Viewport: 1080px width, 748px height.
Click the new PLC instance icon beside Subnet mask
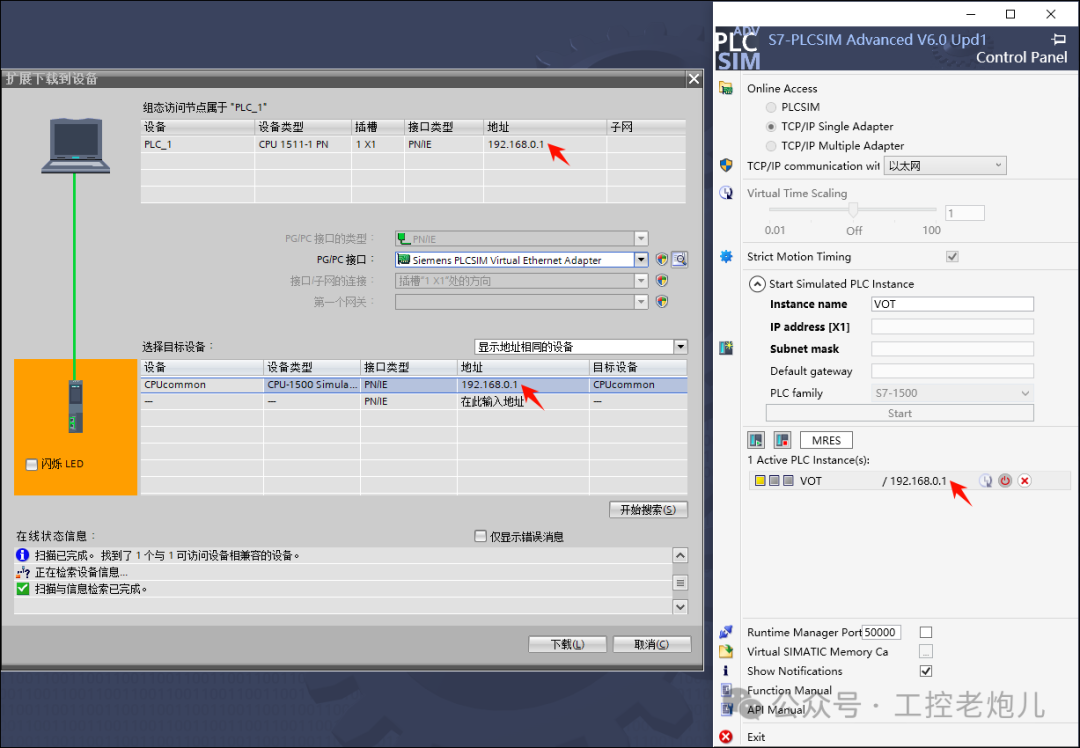pos(726,348)
